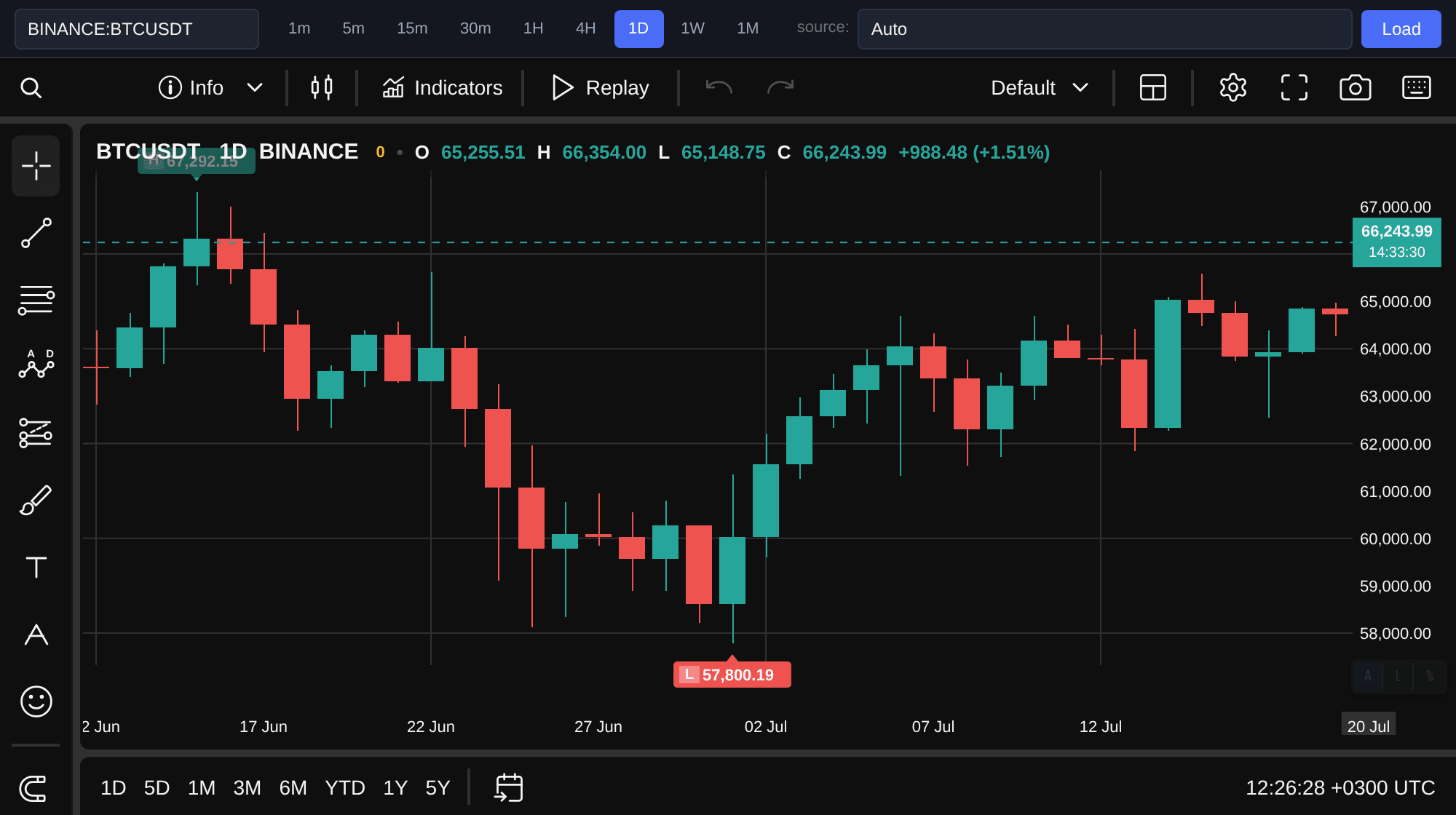Set date range to 5Y
This screenshot has height=815, width=1456.
coord(438,788)
